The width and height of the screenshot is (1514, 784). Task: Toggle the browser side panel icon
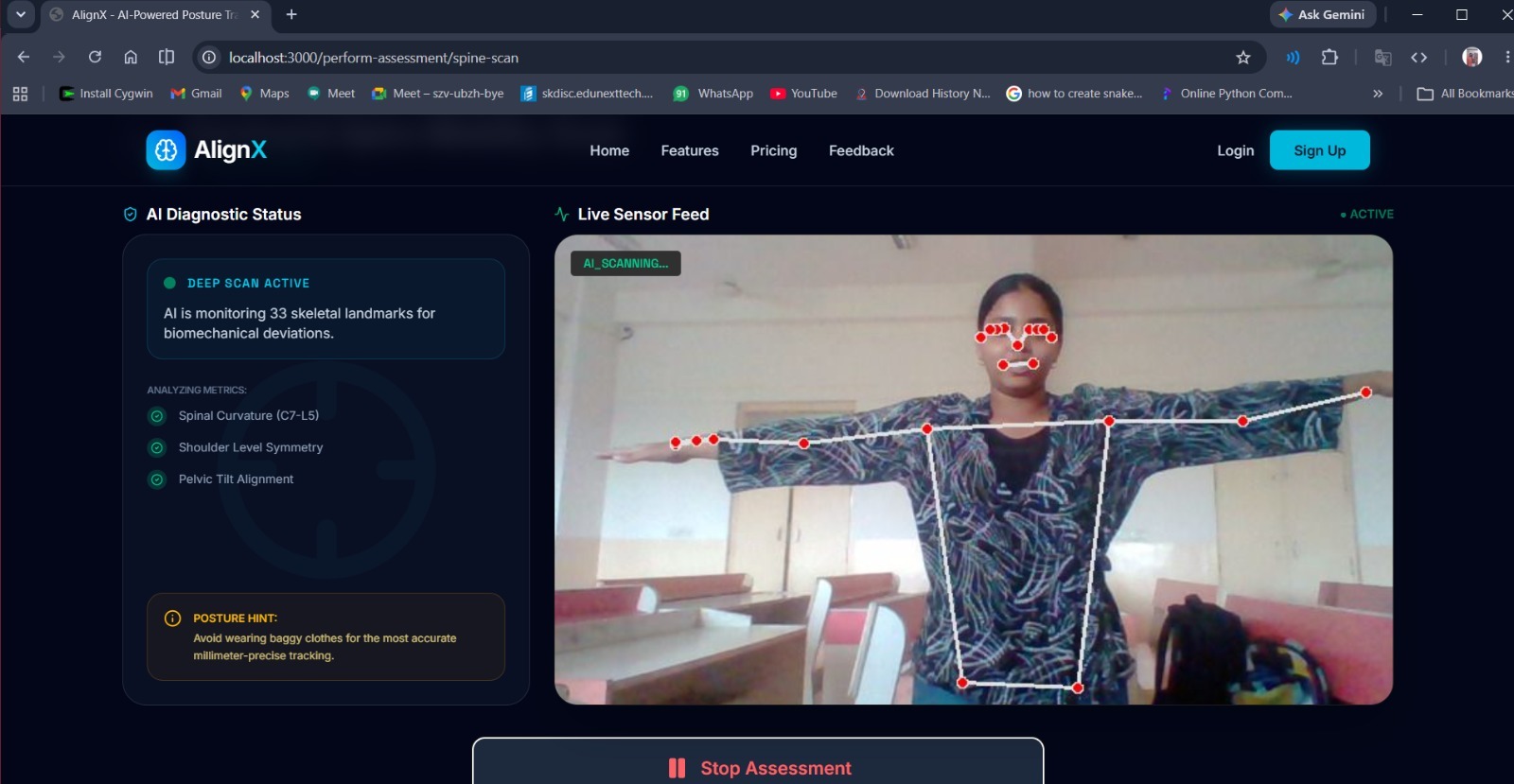[x=167, y=58]
